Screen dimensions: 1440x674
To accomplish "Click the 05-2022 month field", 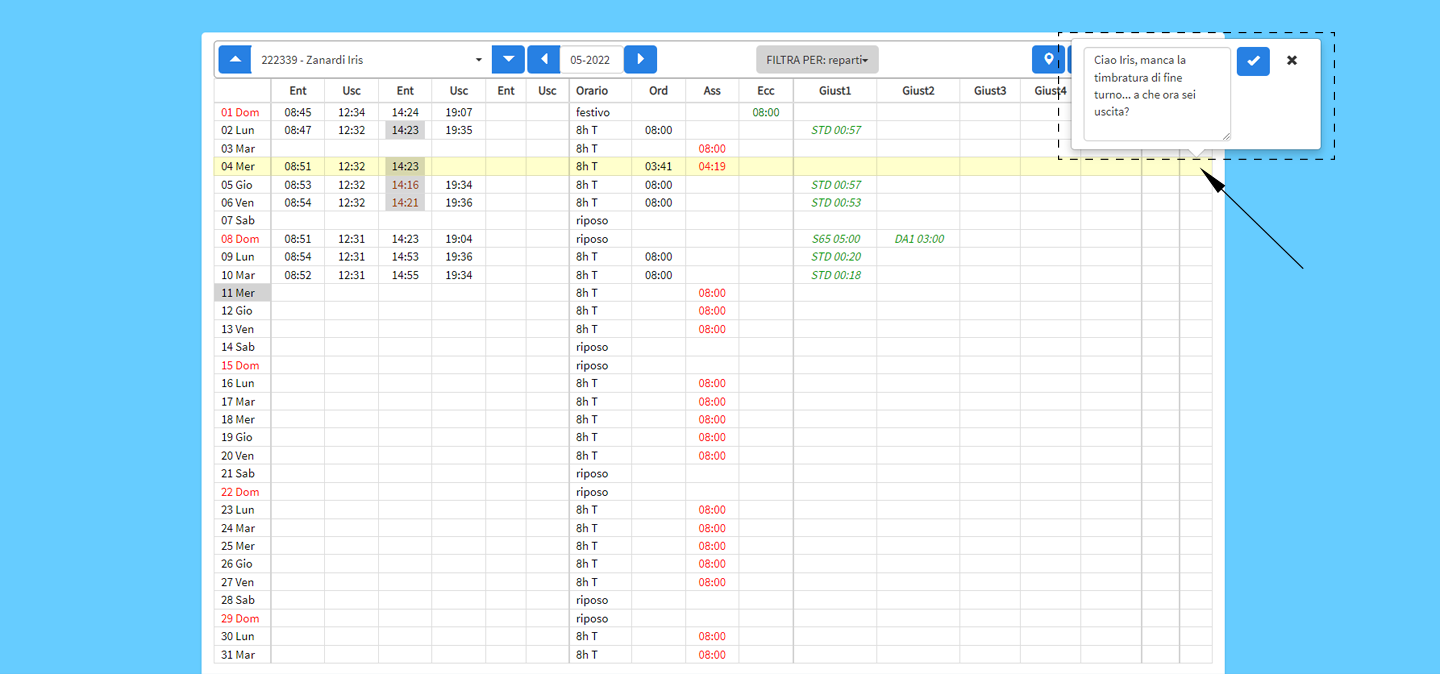I will 591,60.
